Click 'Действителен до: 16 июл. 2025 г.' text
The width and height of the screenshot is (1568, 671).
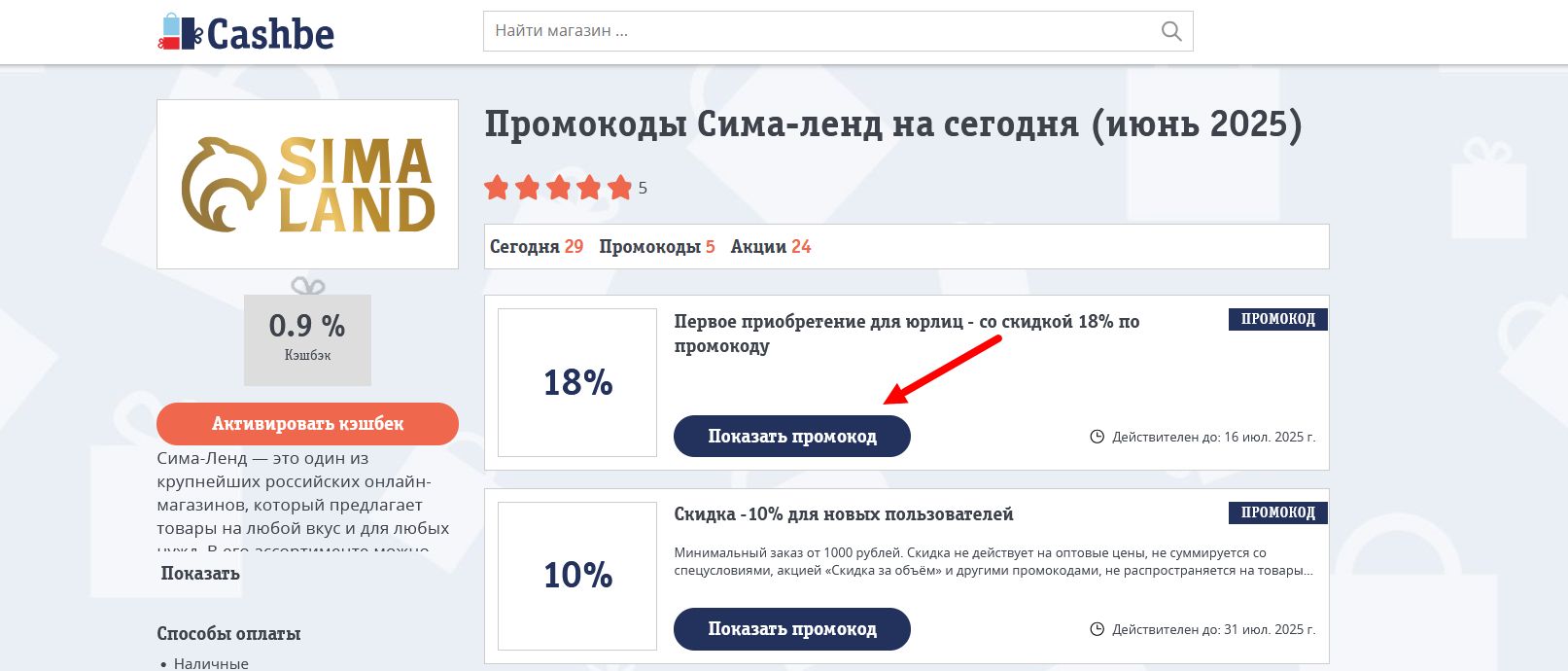coord(1214,438)
